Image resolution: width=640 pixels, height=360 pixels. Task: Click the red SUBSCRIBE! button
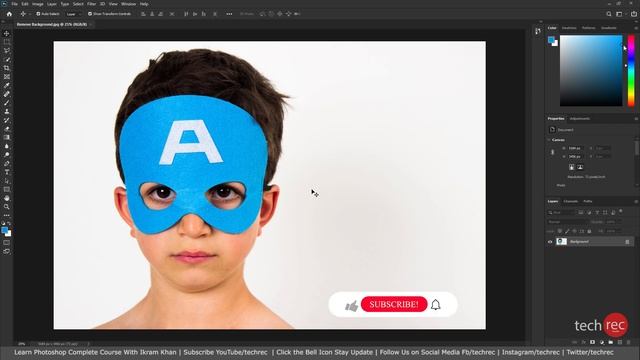394,304
